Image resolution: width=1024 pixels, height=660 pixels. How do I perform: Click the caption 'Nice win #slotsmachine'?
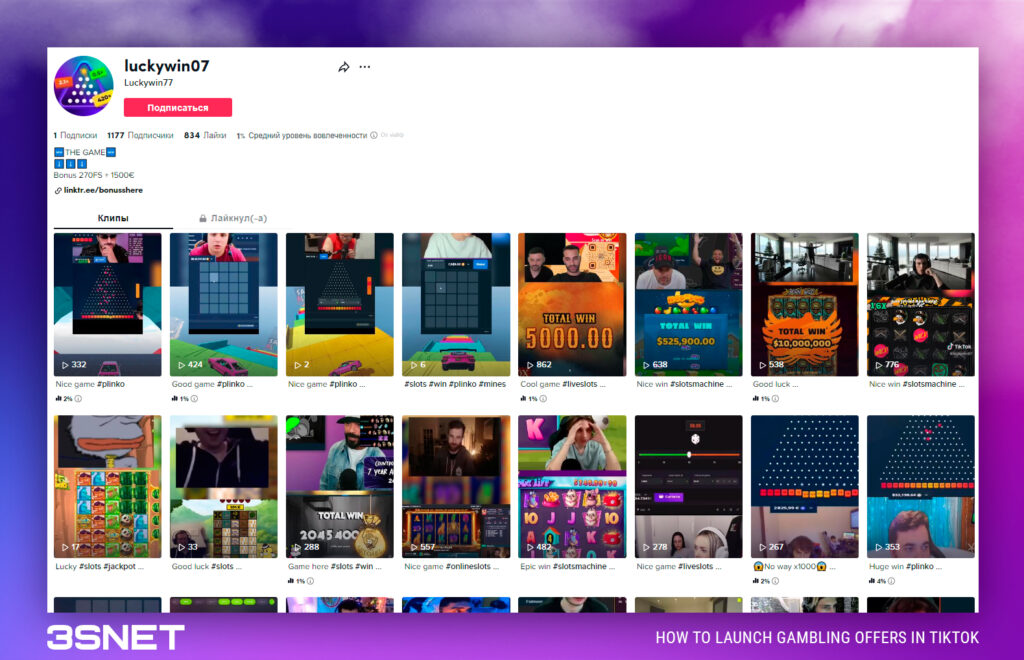tap(684, 382)
